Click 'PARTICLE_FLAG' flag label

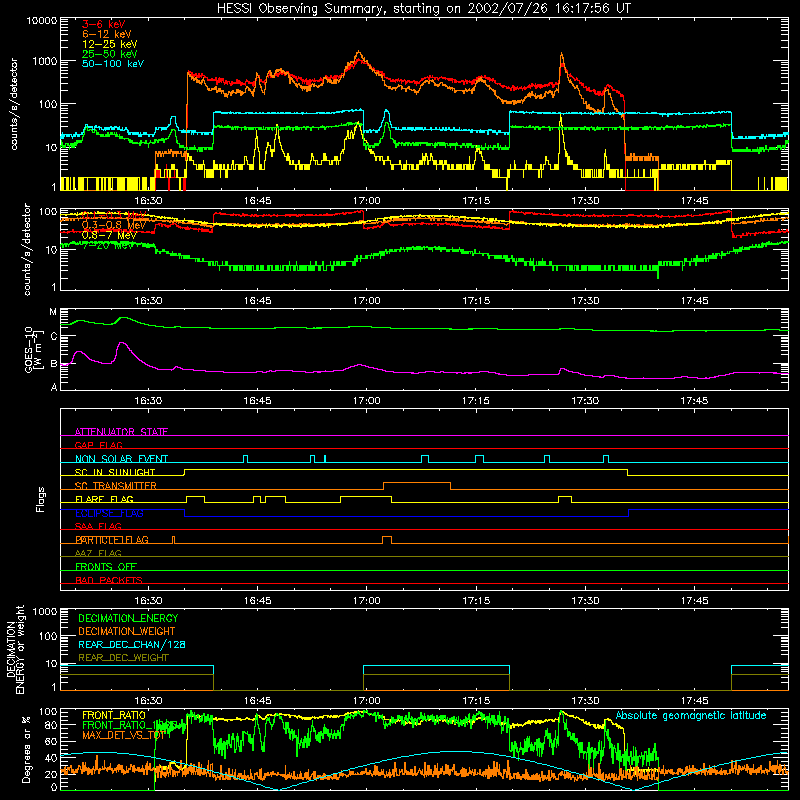click(x=112, y=540)
